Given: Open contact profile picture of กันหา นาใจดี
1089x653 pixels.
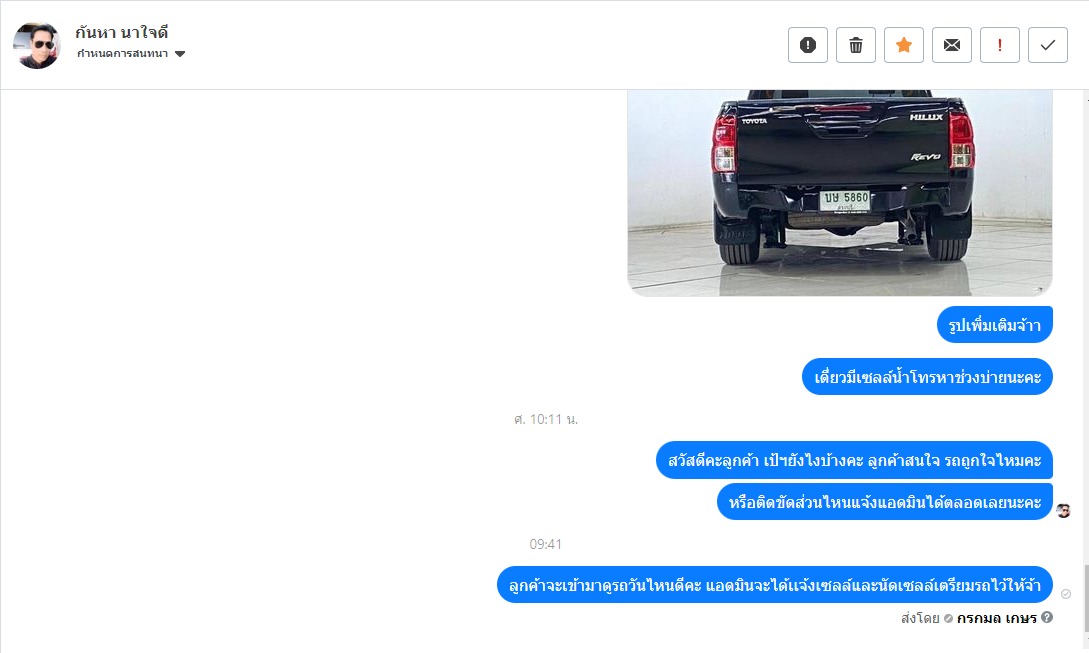Looking at the screenshot, I should [36, 46].
